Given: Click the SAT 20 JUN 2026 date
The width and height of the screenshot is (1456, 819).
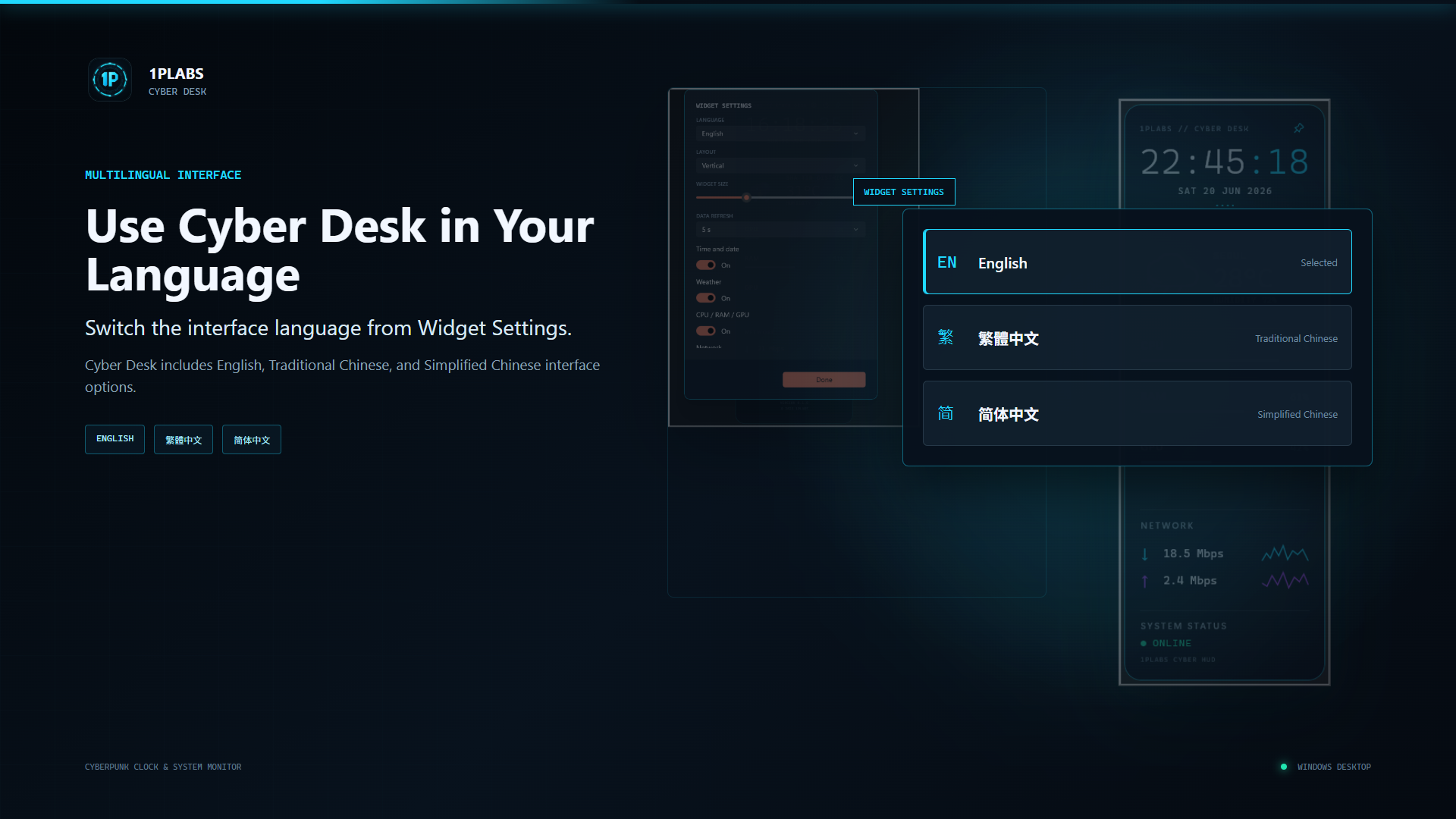Looking at the screenshot, I should click(1225, 191).
